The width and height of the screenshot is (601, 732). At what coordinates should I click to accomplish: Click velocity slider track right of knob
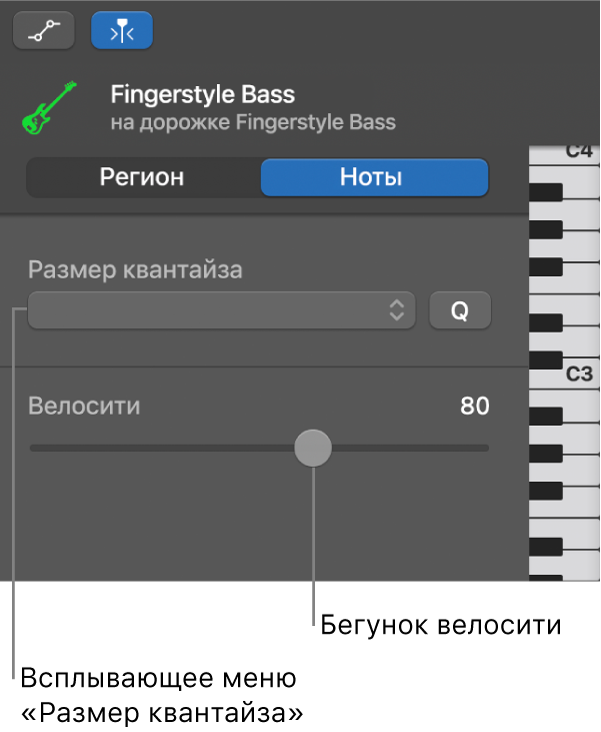point(410,448)
